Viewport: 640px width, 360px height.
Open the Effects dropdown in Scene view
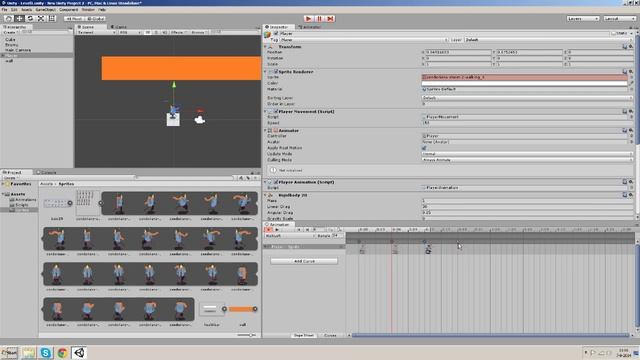(x=178, y=32)
